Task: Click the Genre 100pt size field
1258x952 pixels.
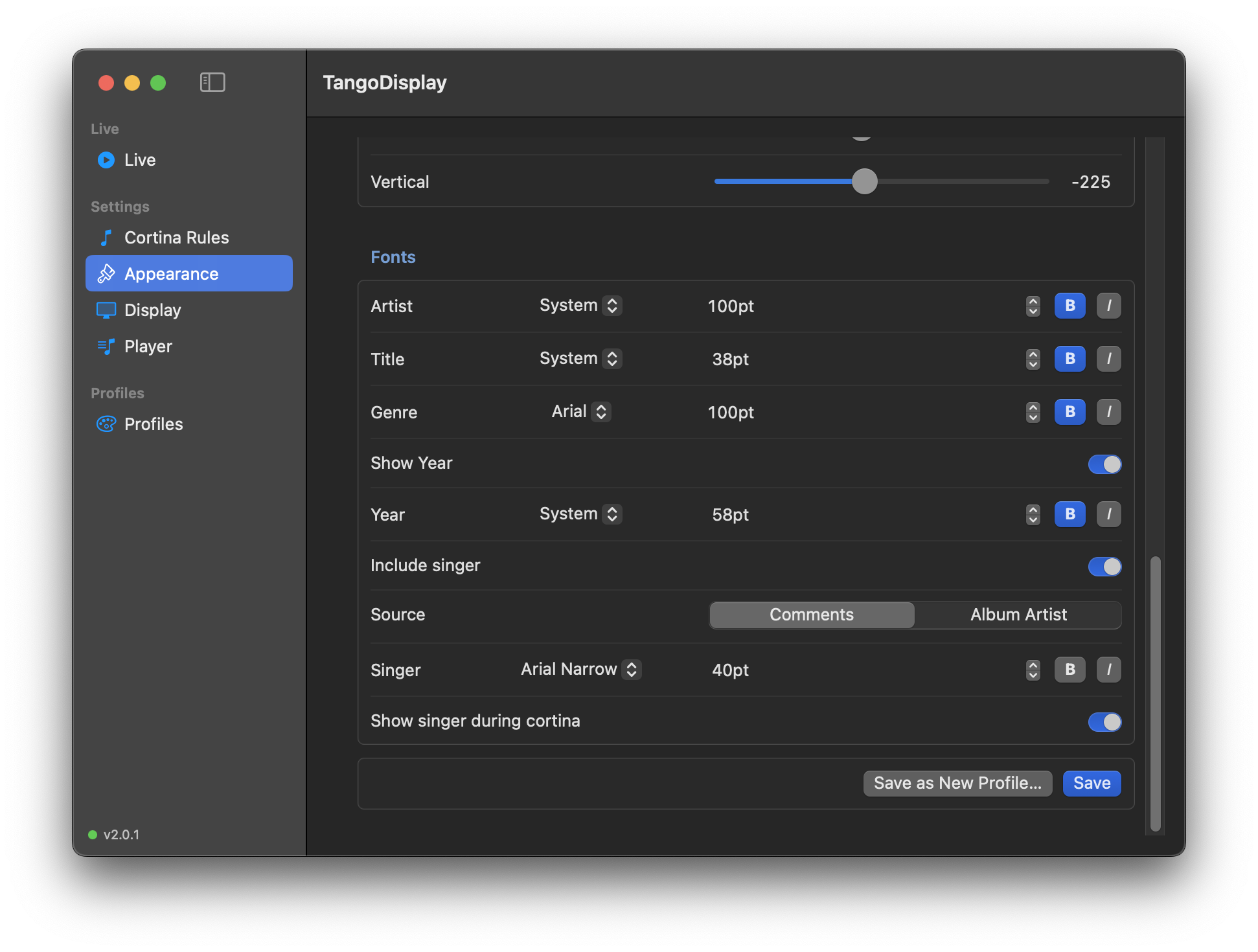Action: (x=731, y=413)
